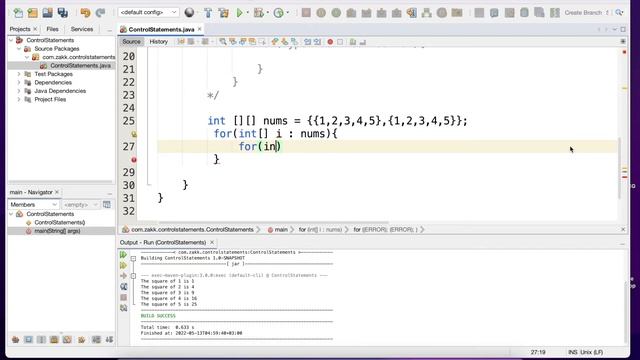Click the Save All toolbar icon

(62, 13)
